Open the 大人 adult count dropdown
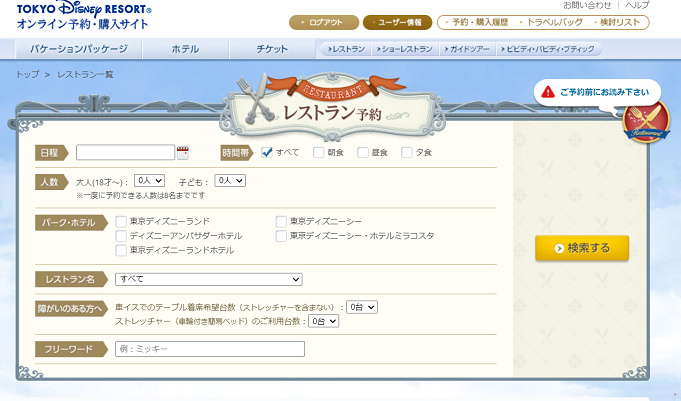Screen dimensions: 681x401 pos(149,180)
